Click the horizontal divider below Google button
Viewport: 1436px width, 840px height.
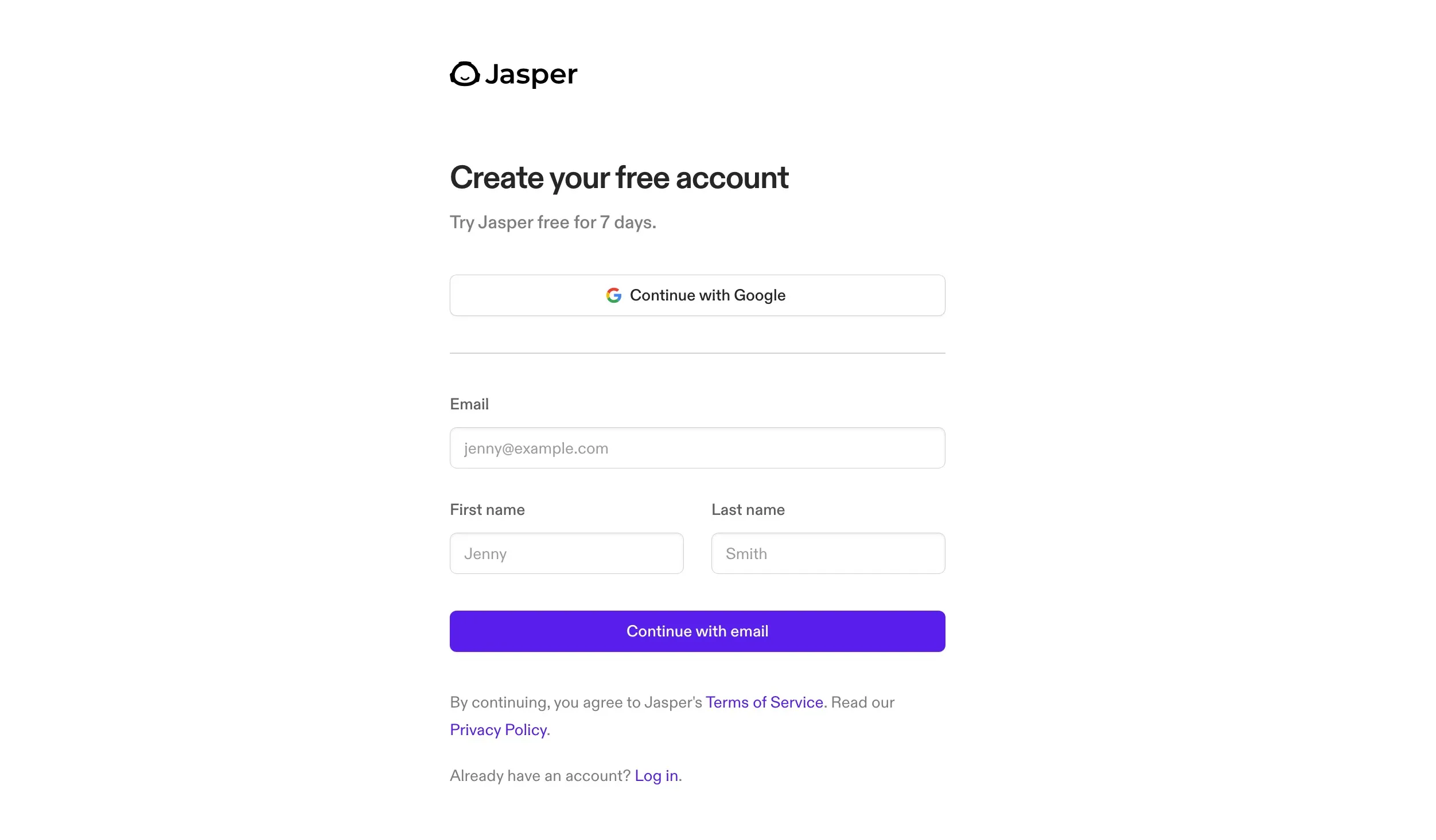click(x=697, y=353)
